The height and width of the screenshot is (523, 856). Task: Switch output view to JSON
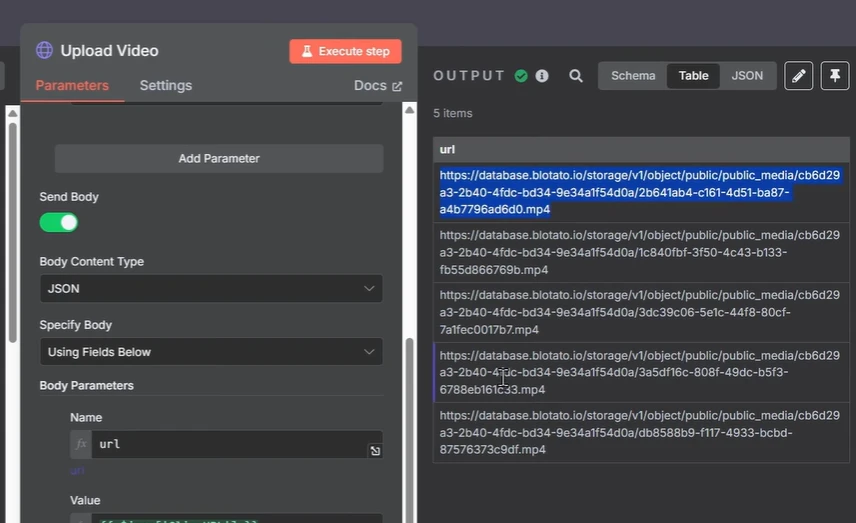[x=747, y=76]
